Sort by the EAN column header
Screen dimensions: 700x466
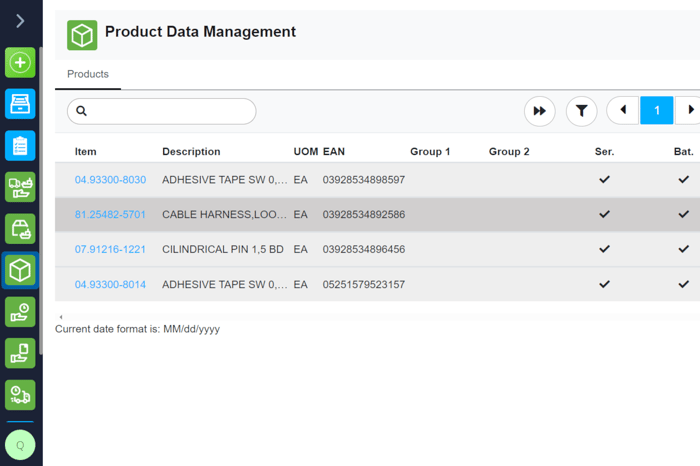tap(334, 152)
